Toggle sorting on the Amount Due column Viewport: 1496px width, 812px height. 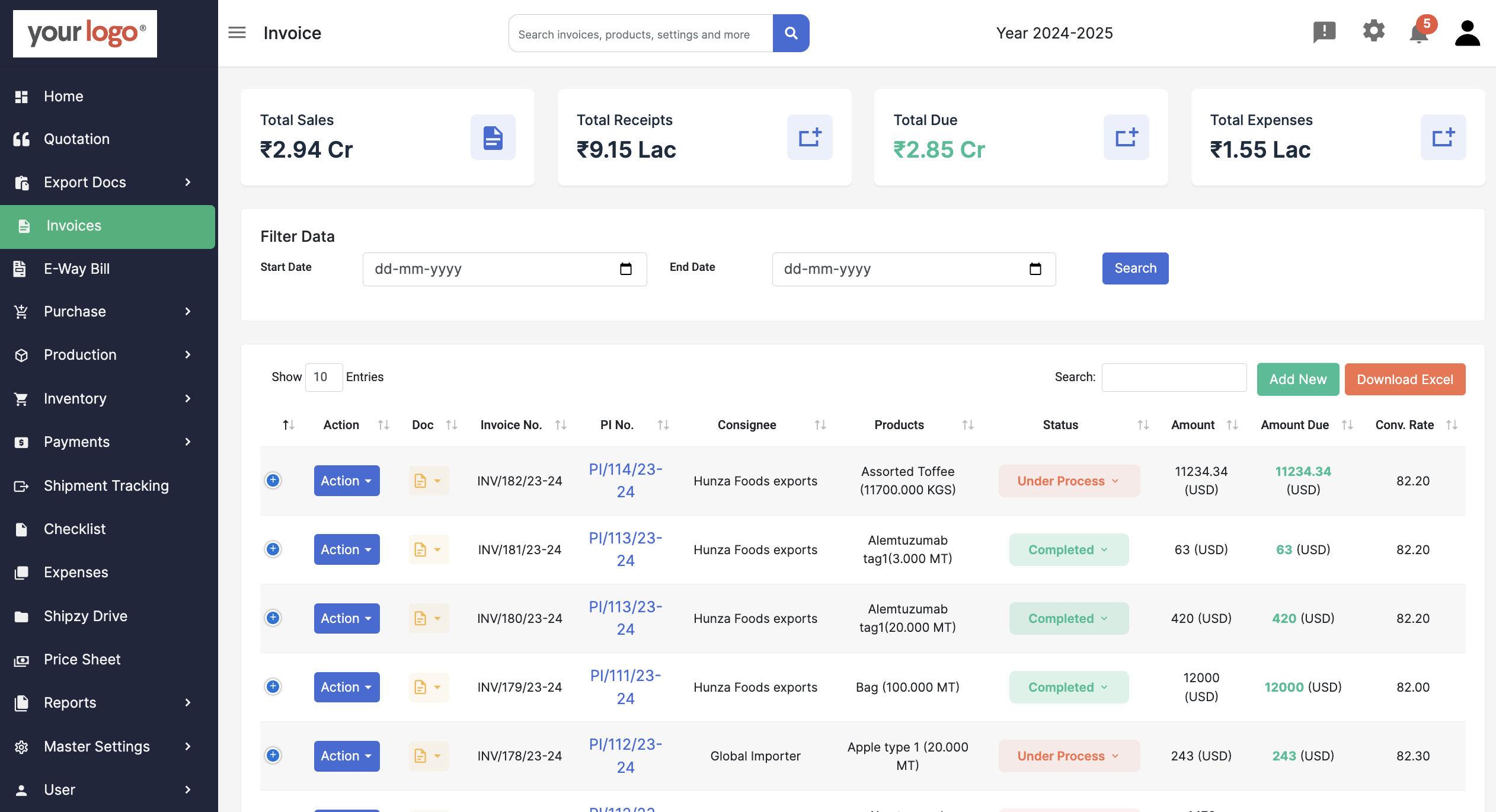click(1348, 424)
